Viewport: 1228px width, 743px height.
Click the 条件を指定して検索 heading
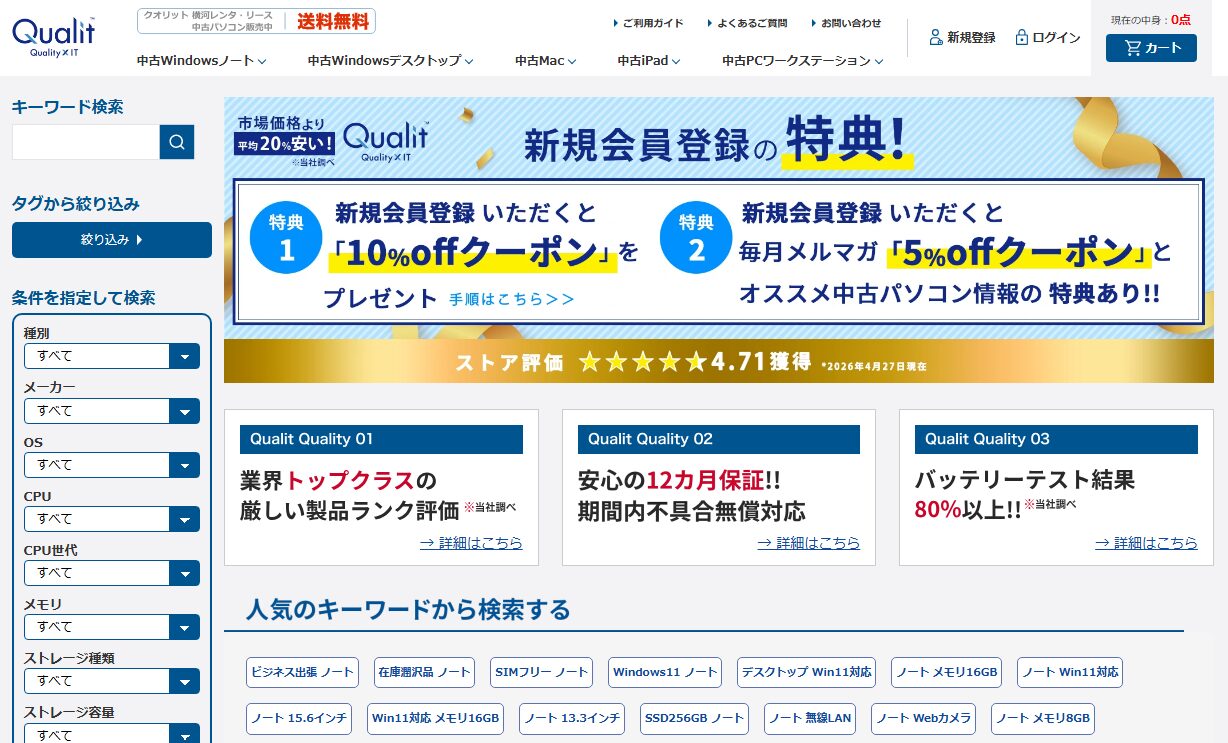[83, 297]
